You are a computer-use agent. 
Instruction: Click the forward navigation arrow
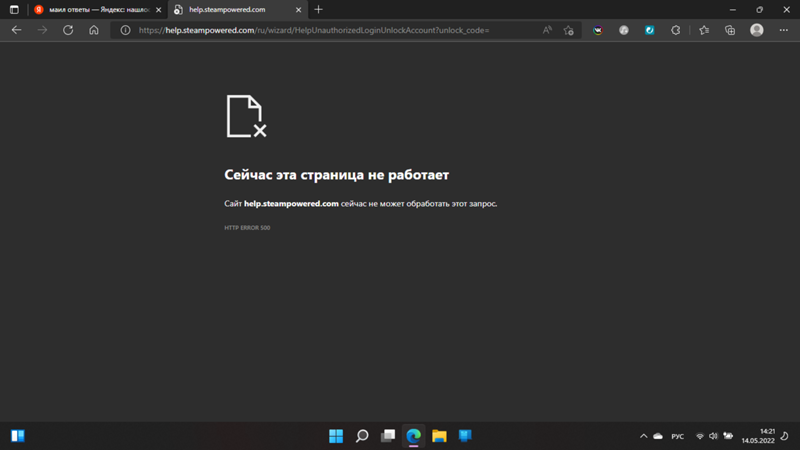click(x=42, y=30)
